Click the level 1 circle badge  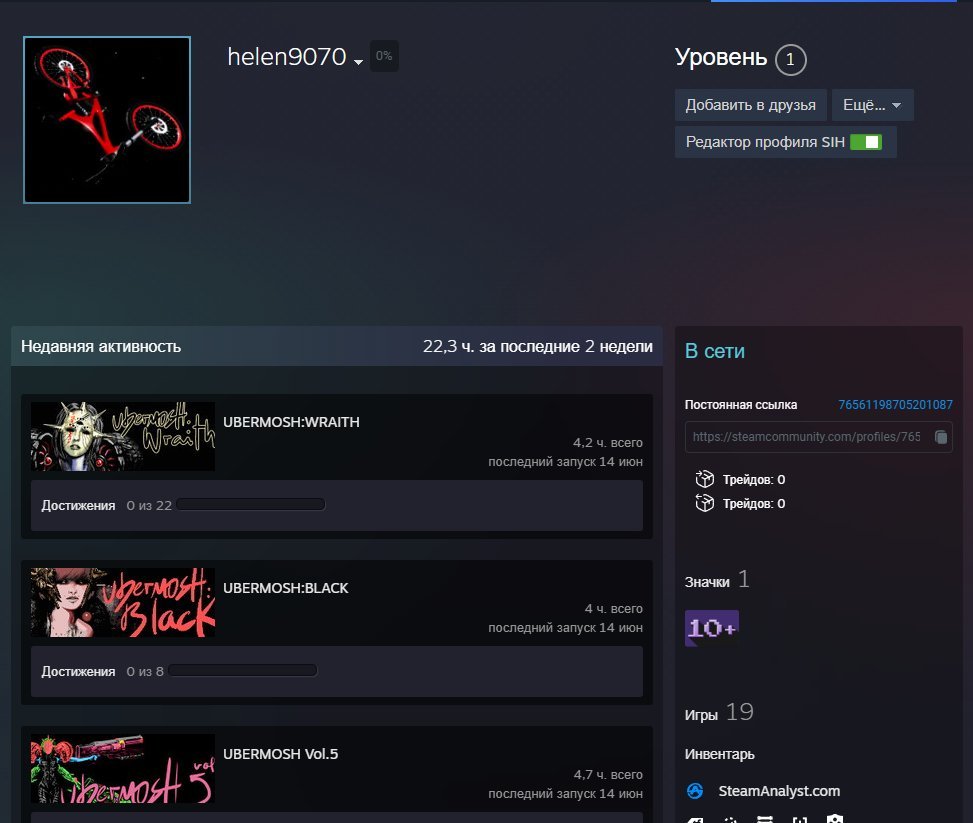pyautogui.click(x=790, y=60)
